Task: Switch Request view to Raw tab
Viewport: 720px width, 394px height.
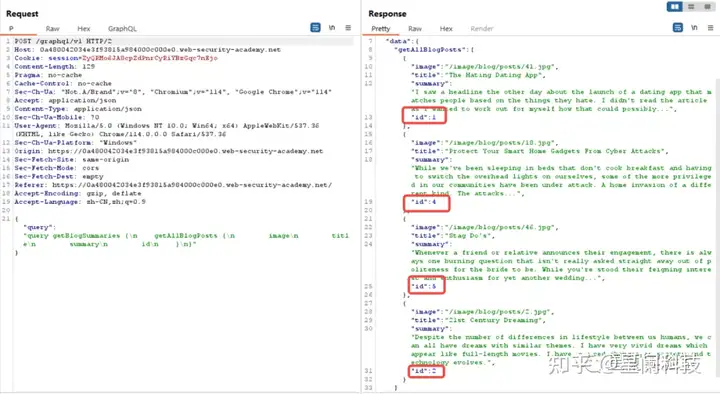Action: pyautogui.click(x=52, y=28)
